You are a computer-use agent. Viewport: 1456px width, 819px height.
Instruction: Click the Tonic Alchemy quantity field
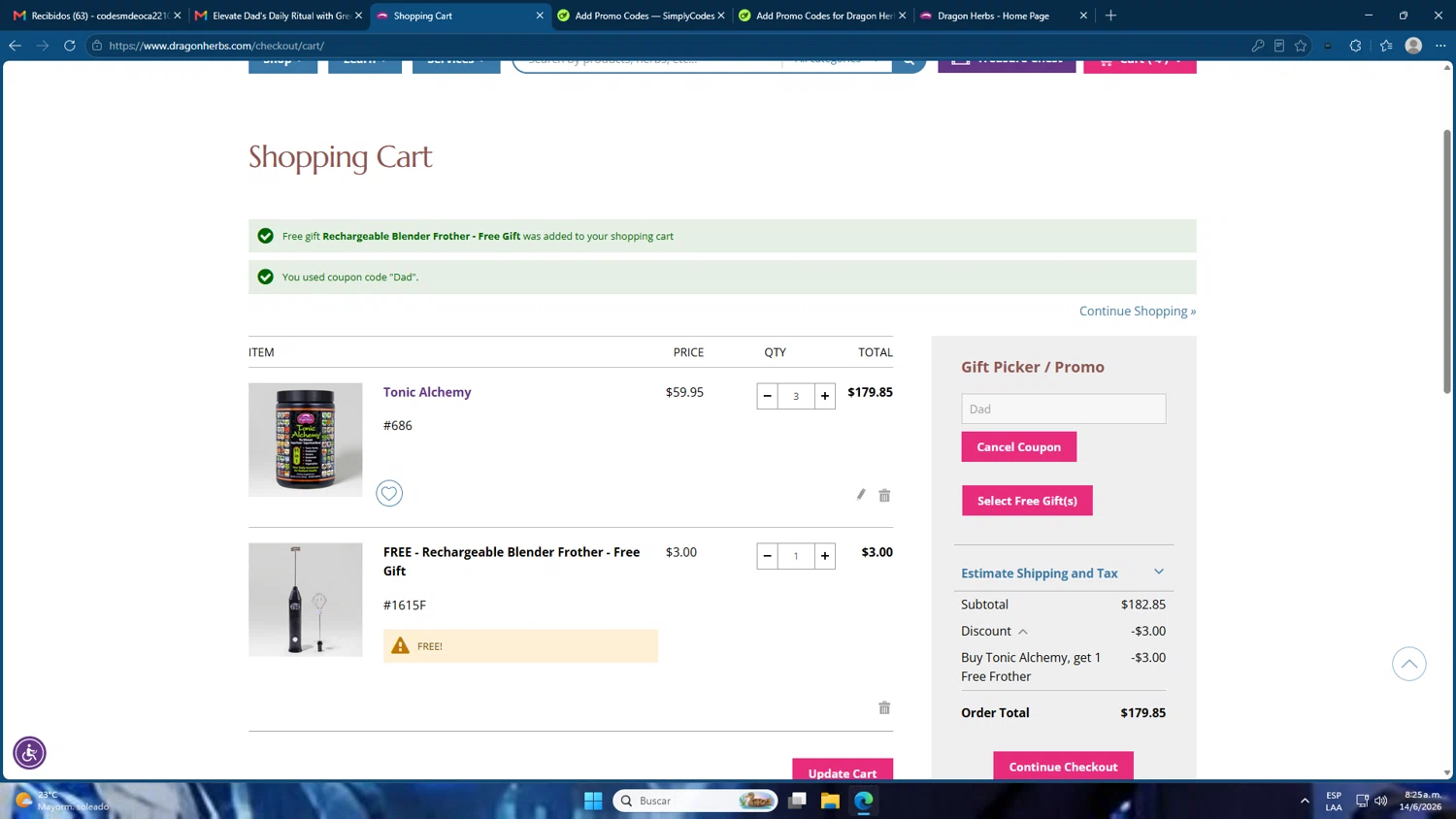tap(796, 396)
